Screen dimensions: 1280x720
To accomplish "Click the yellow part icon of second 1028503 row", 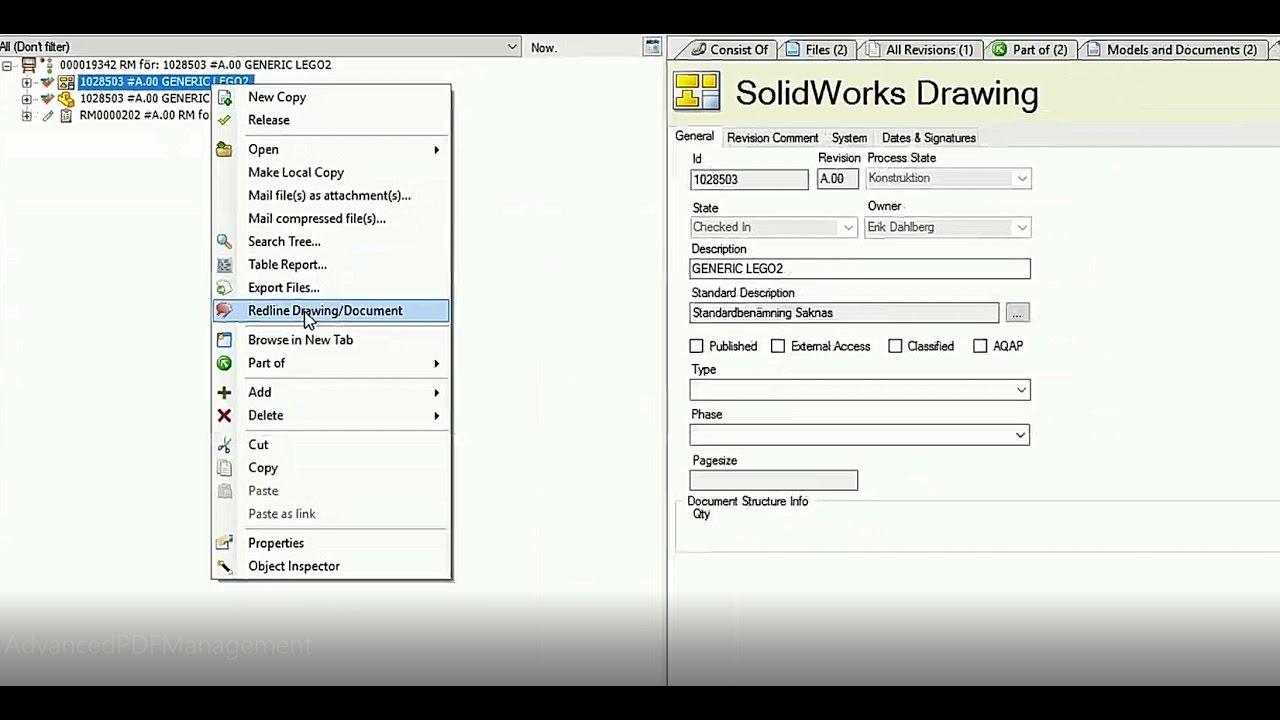I will pyautogui.click(x=66, y=99).
